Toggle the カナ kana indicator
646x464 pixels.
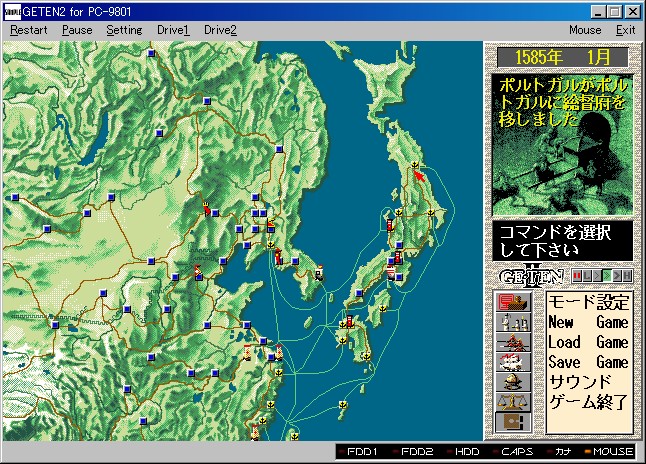[x=559, y=452]
